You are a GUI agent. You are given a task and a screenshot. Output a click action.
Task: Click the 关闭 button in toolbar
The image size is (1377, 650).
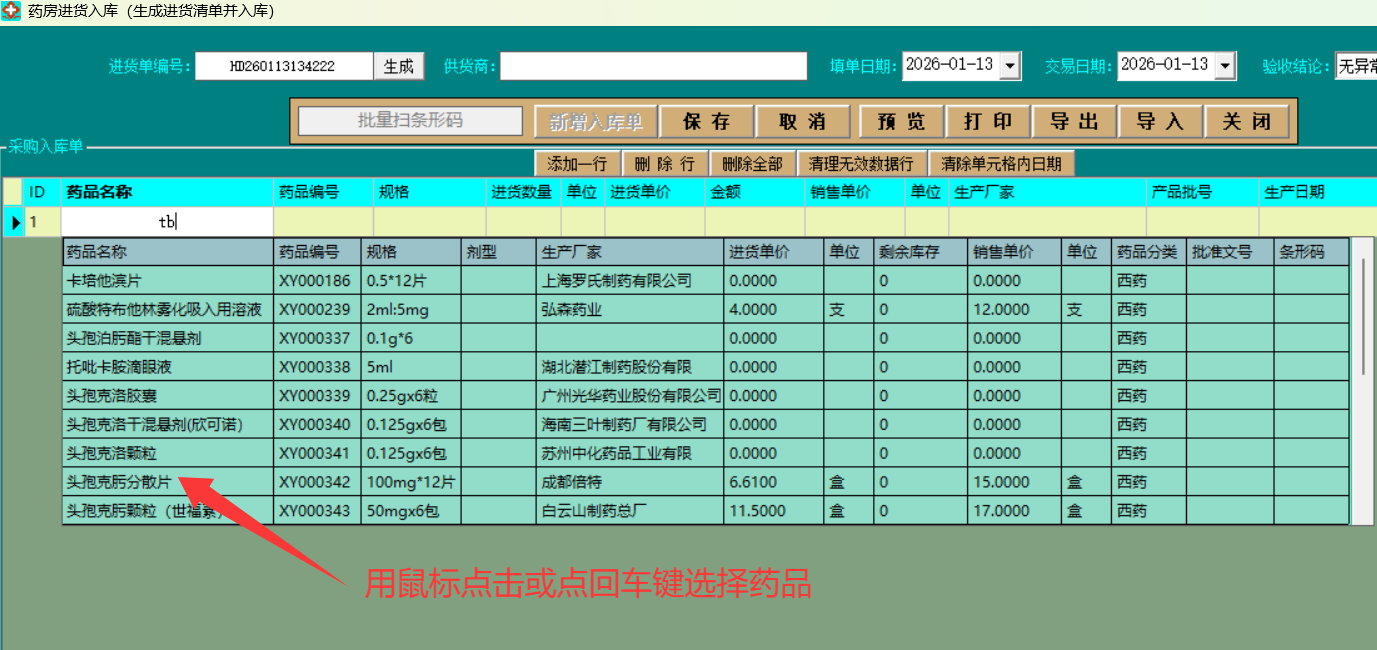[x=1247, y=122]
